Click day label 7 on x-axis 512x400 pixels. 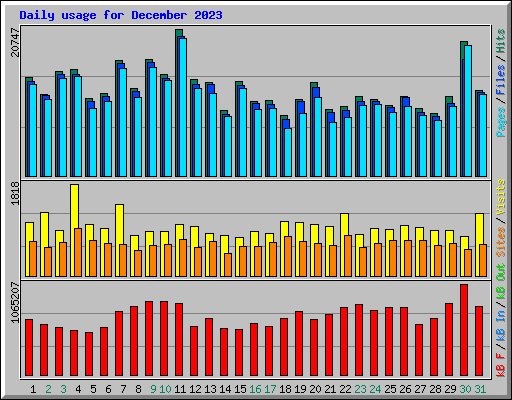pos(123,389)
